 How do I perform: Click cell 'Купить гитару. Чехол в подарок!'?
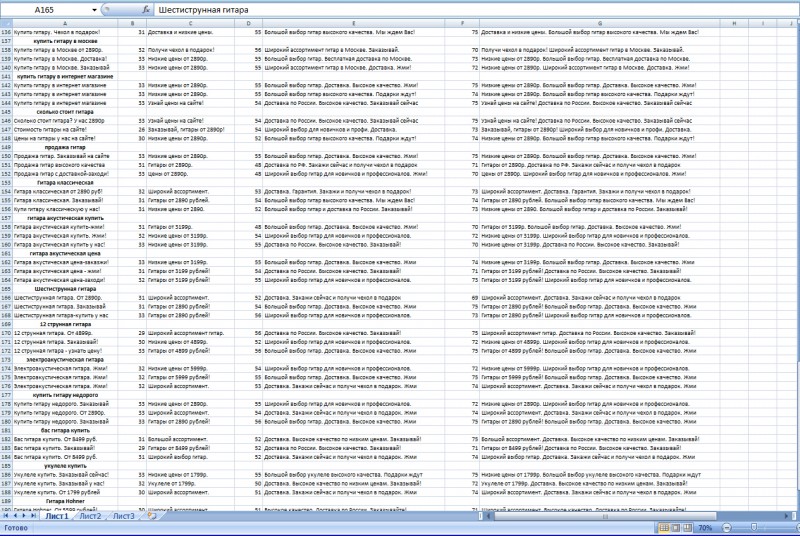65,32
